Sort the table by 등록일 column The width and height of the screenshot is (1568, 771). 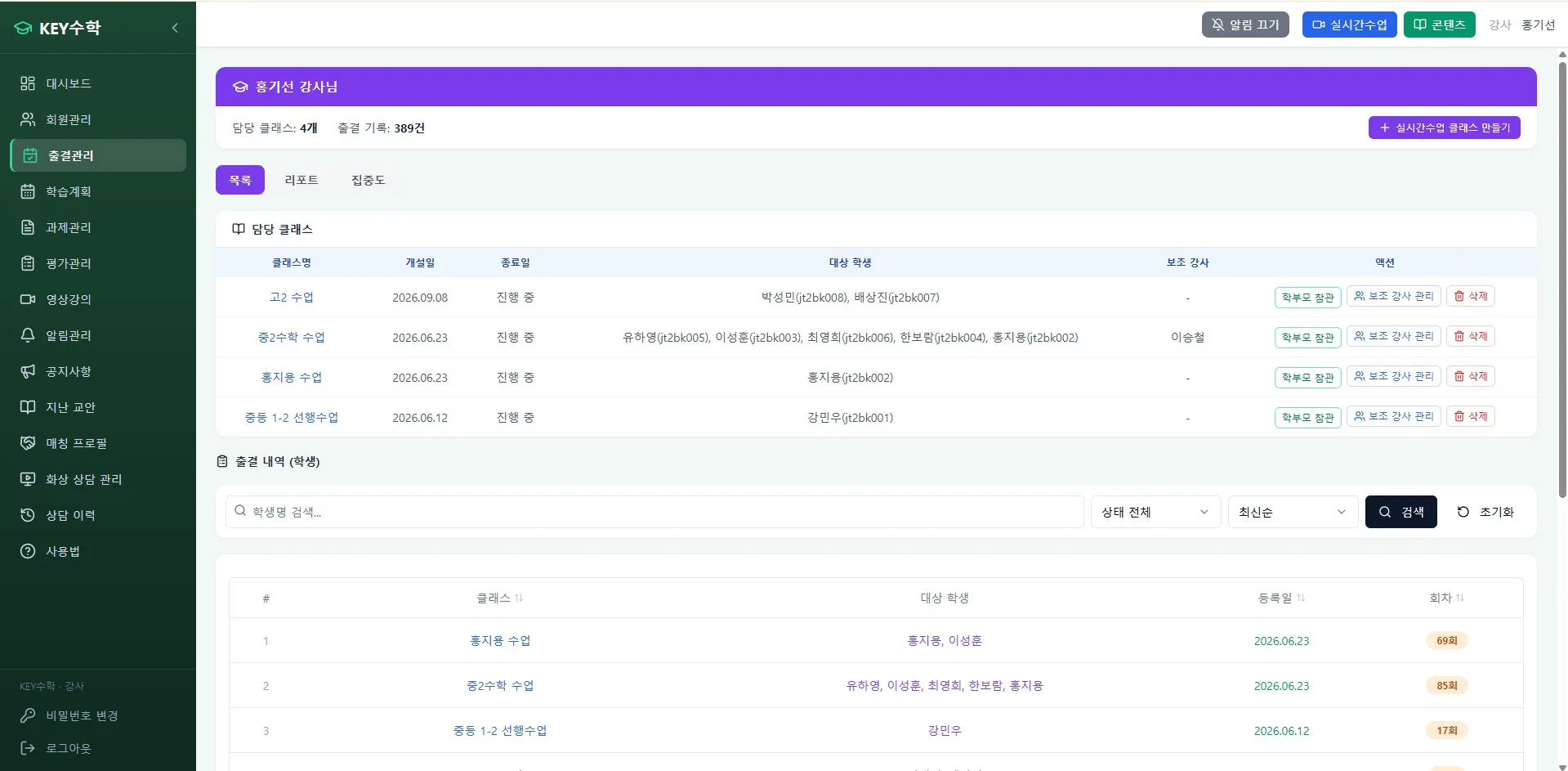(x=1281, y=598)
